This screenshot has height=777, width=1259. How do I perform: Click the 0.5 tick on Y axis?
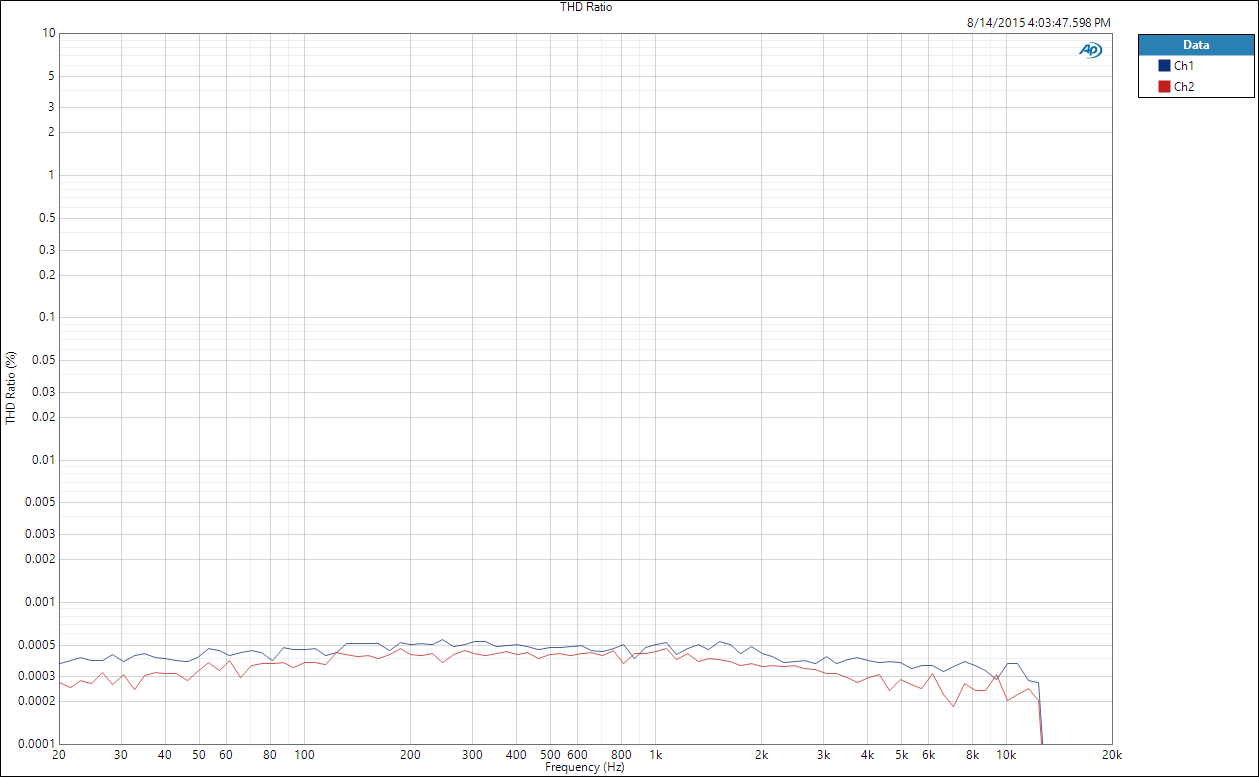coord(46,219)
